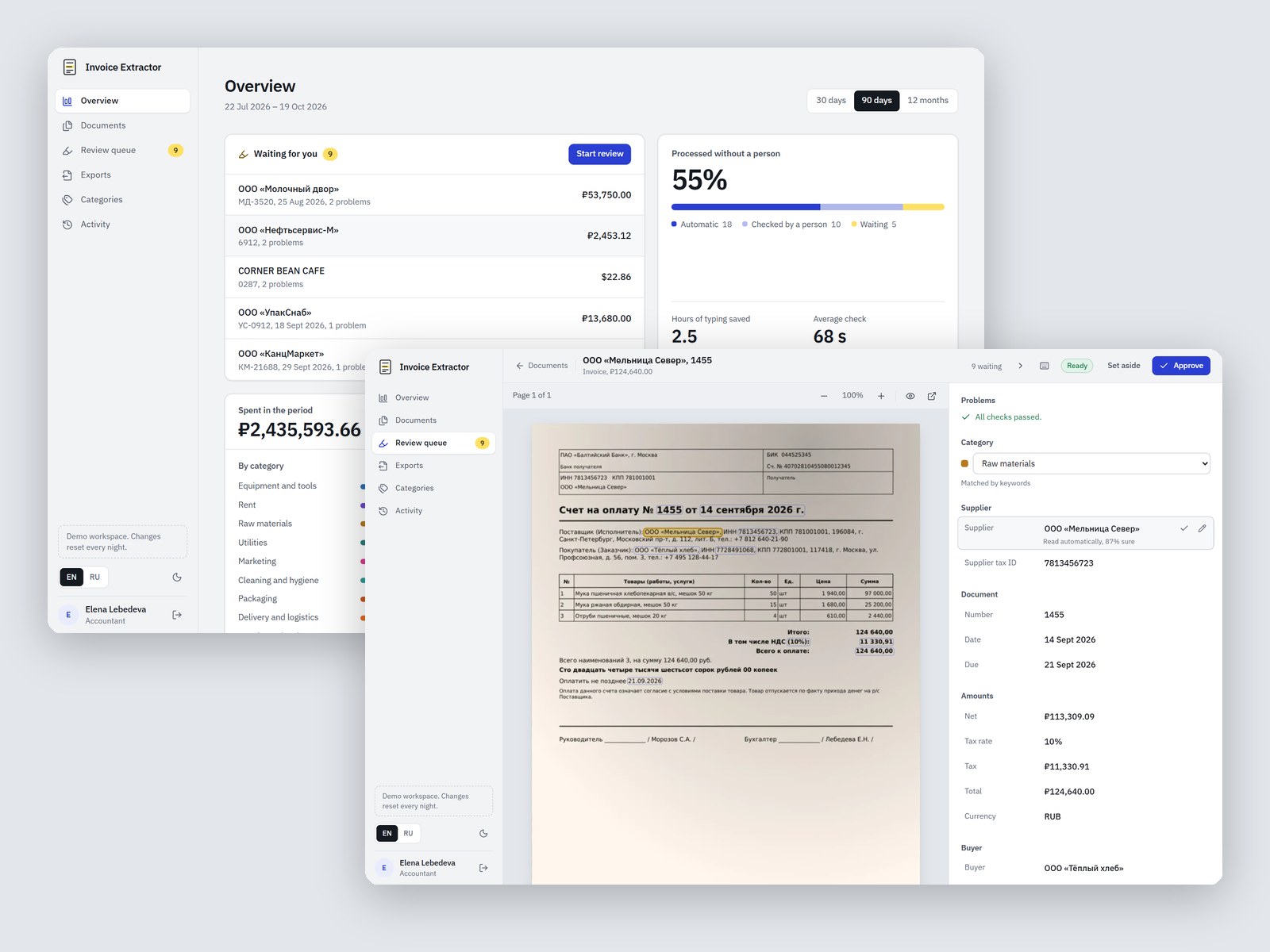Select the 90 days period

(x=877, y=101)
